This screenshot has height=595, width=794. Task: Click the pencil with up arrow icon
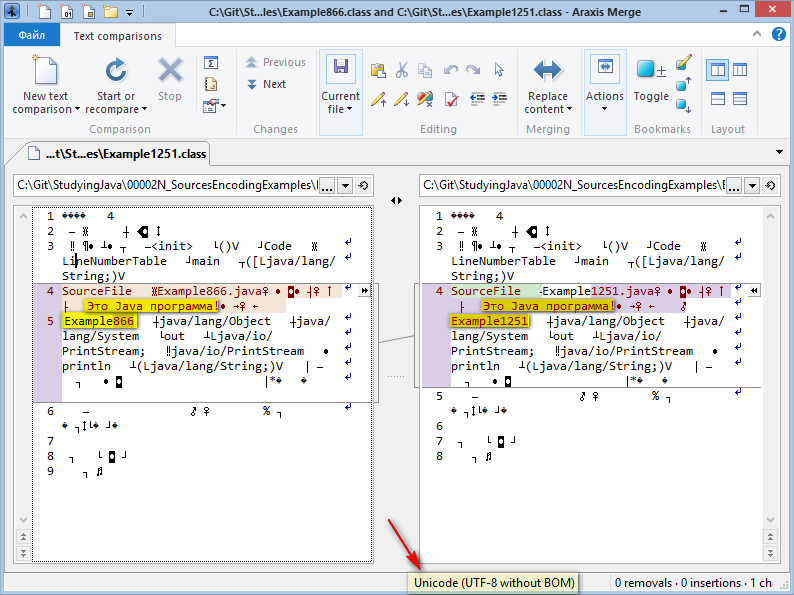[378, 99]
